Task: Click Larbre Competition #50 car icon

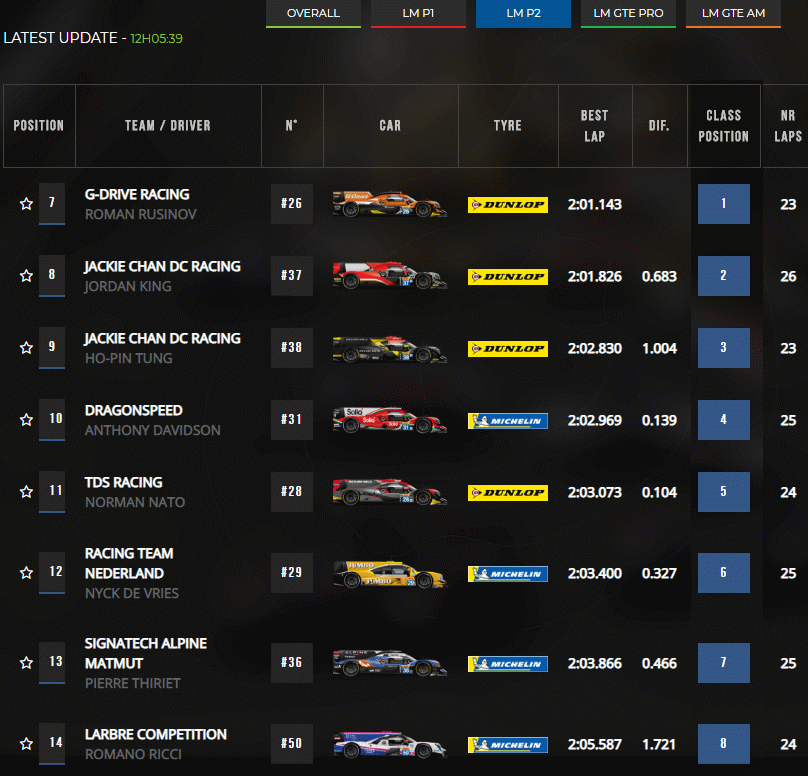Action: pyautogui.click(x=389, y=744)
